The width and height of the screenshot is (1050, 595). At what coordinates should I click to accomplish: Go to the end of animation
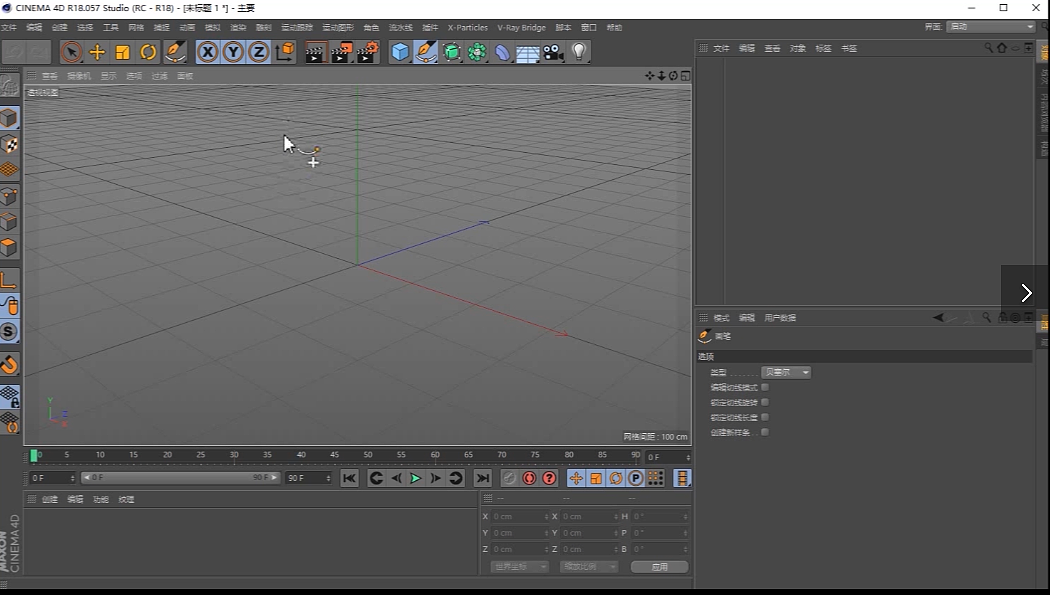point(482,478)
